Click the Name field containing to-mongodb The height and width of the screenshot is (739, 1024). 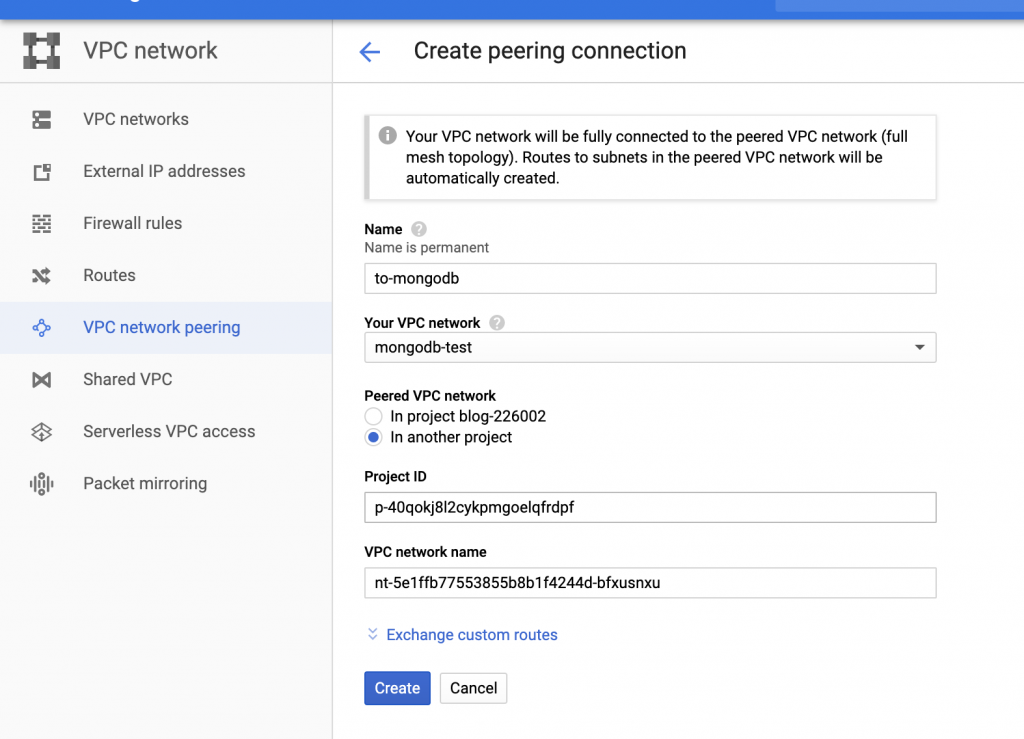click(650, 279)
